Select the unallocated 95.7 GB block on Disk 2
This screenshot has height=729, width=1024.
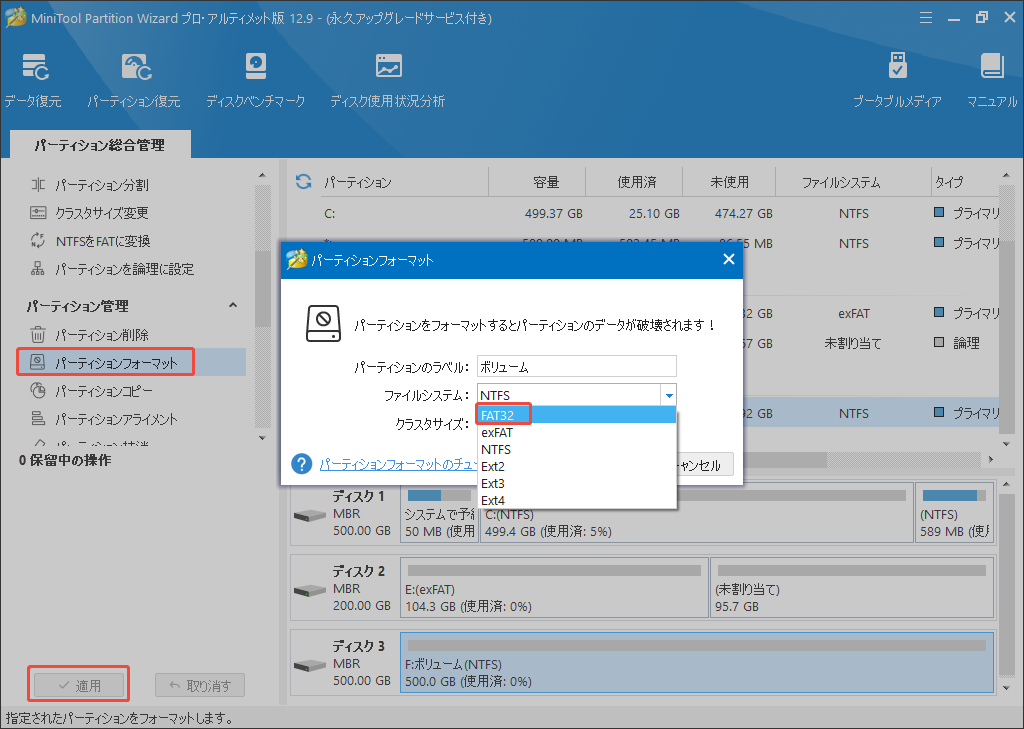[852, 588]
